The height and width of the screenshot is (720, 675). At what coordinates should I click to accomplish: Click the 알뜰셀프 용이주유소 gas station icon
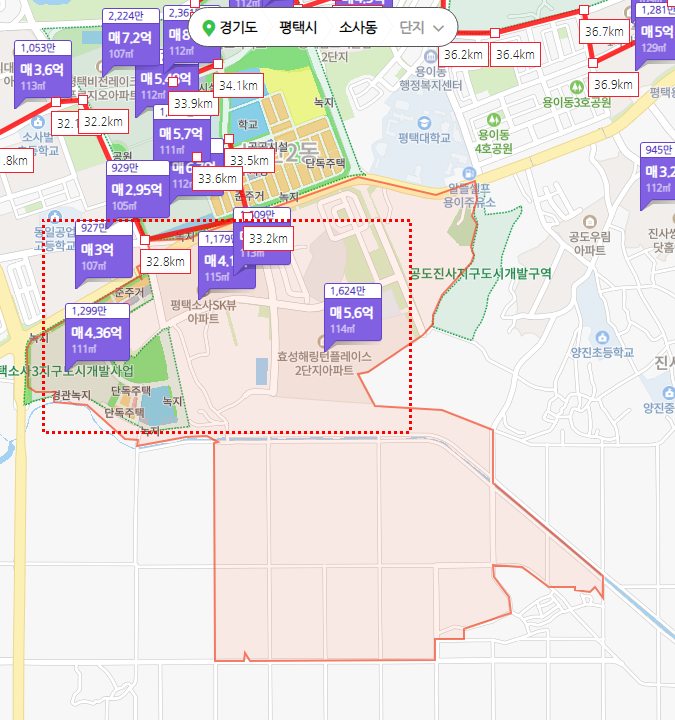pos(469,174)
